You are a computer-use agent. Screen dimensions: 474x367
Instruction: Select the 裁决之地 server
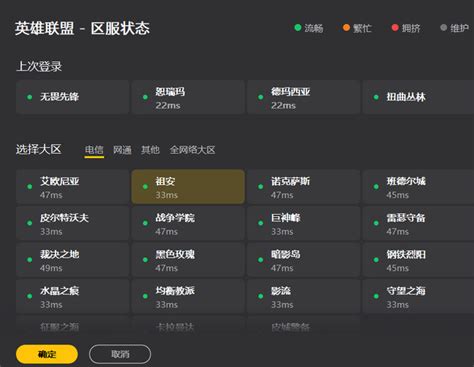(x=72, y=260)
